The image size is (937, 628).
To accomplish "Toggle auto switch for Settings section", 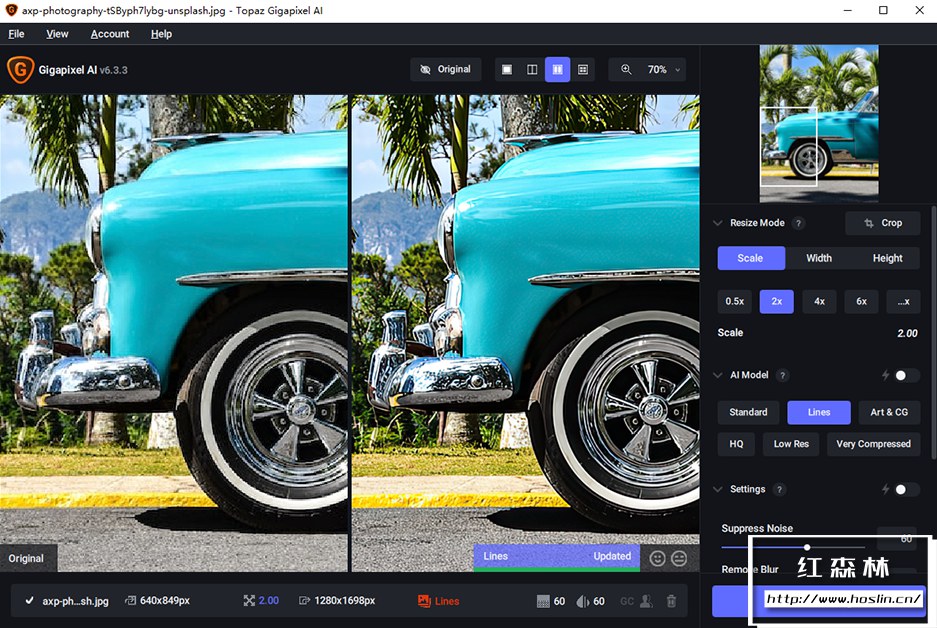I will pyautogui.click(x=906, y=489).
